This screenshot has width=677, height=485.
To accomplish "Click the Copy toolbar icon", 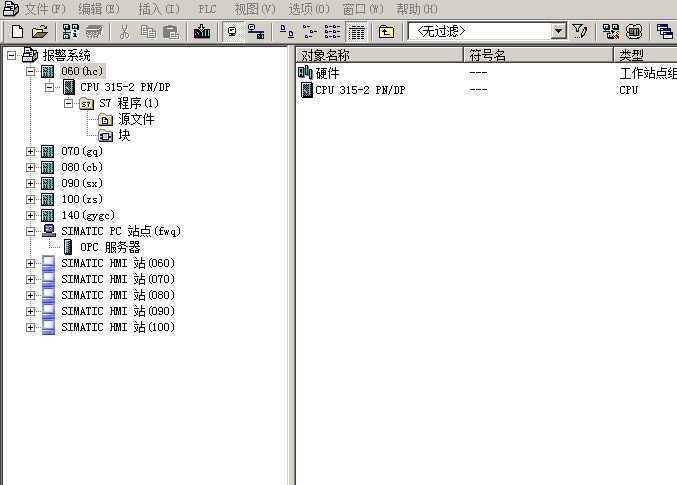I will [x=148, y=32].
